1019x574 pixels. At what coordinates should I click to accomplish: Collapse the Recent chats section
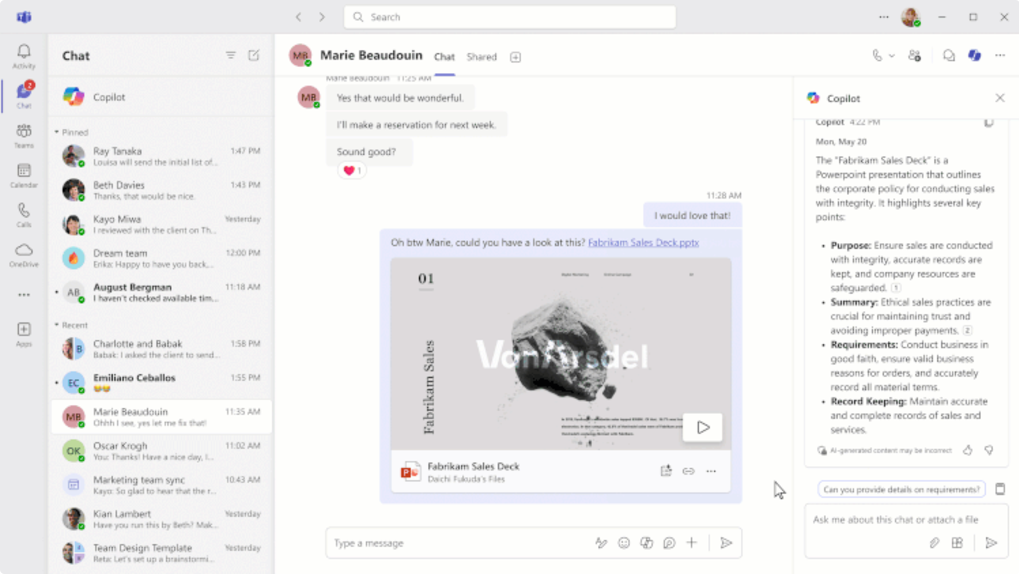click(57, 325)
